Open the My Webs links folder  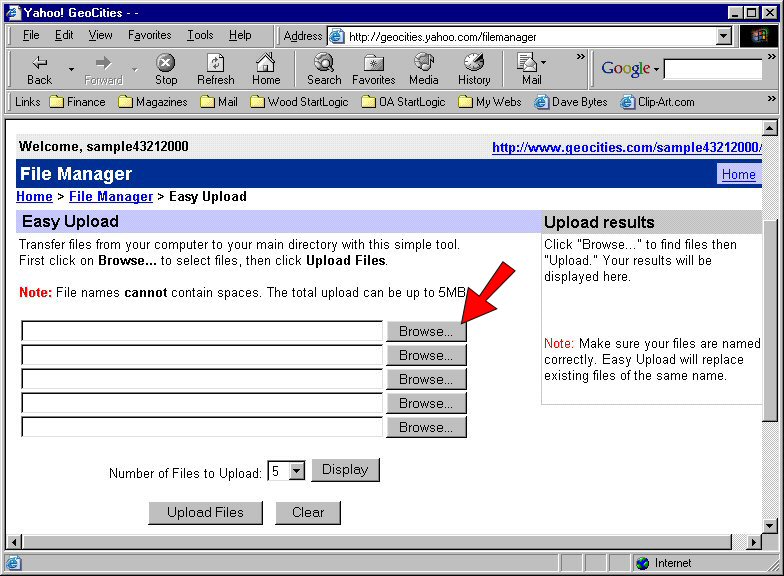click(x=490, y=102)
